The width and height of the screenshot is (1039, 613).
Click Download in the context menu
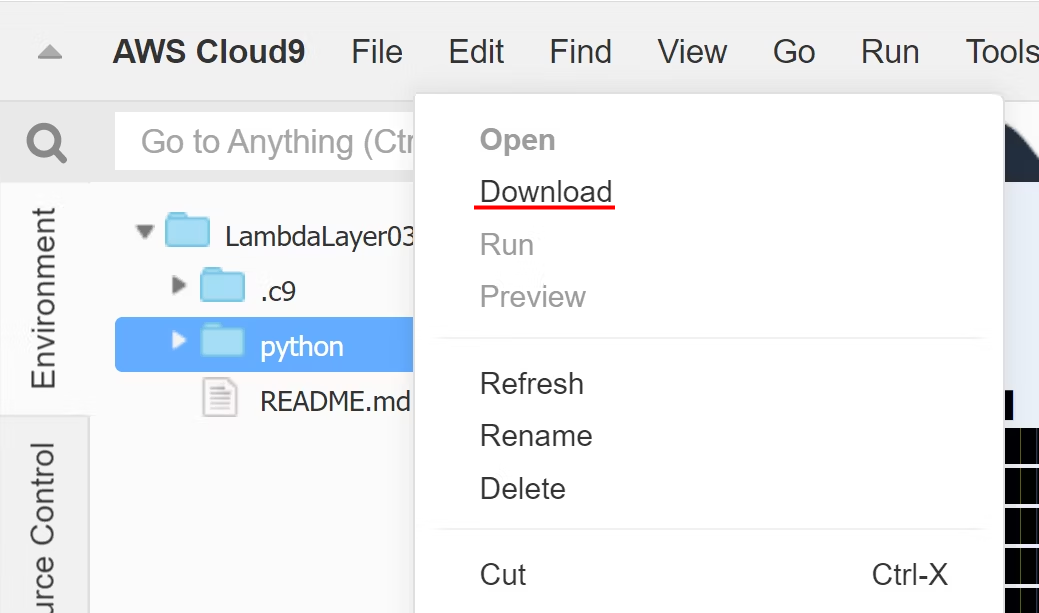coord(545,191)
